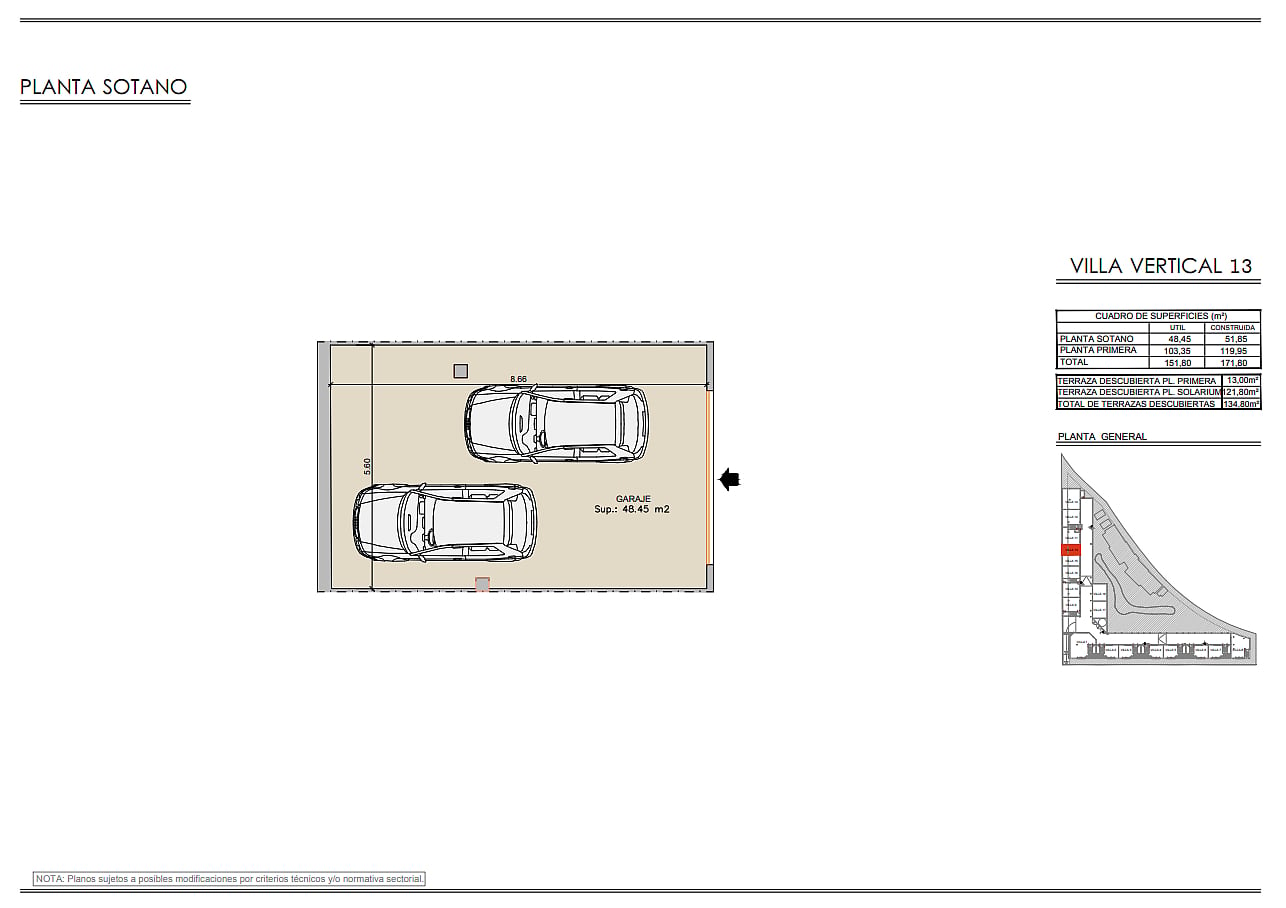Click the 8,66 width dimension

[518, 379]
